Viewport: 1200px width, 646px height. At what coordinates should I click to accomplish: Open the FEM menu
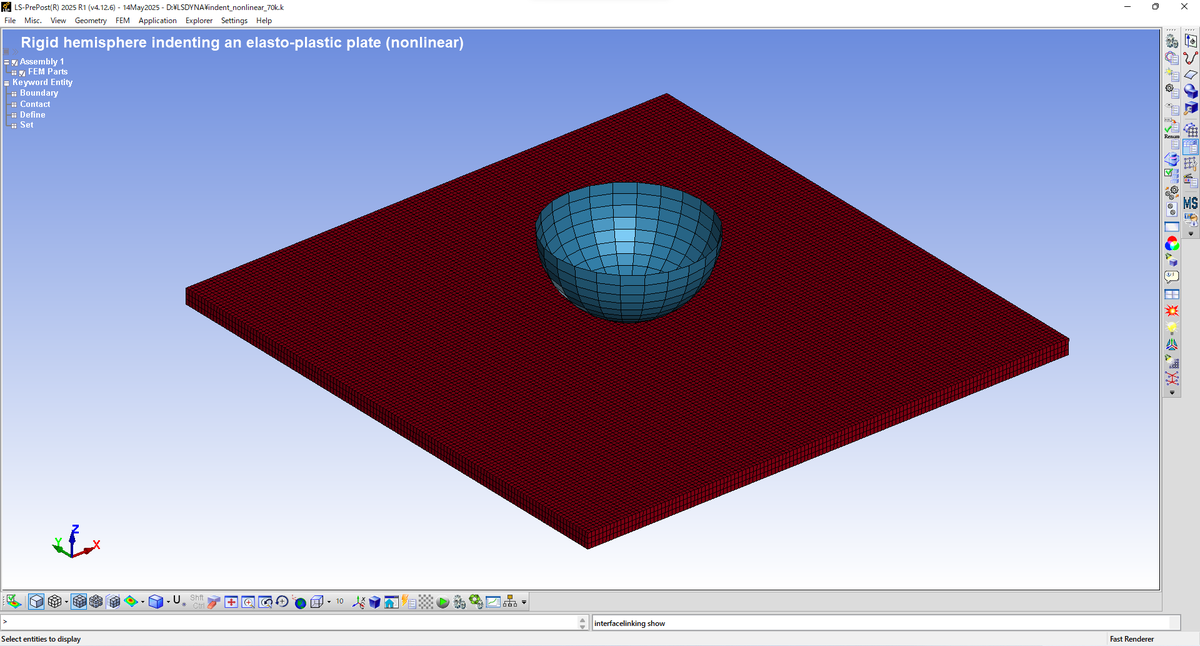[123, 20]
